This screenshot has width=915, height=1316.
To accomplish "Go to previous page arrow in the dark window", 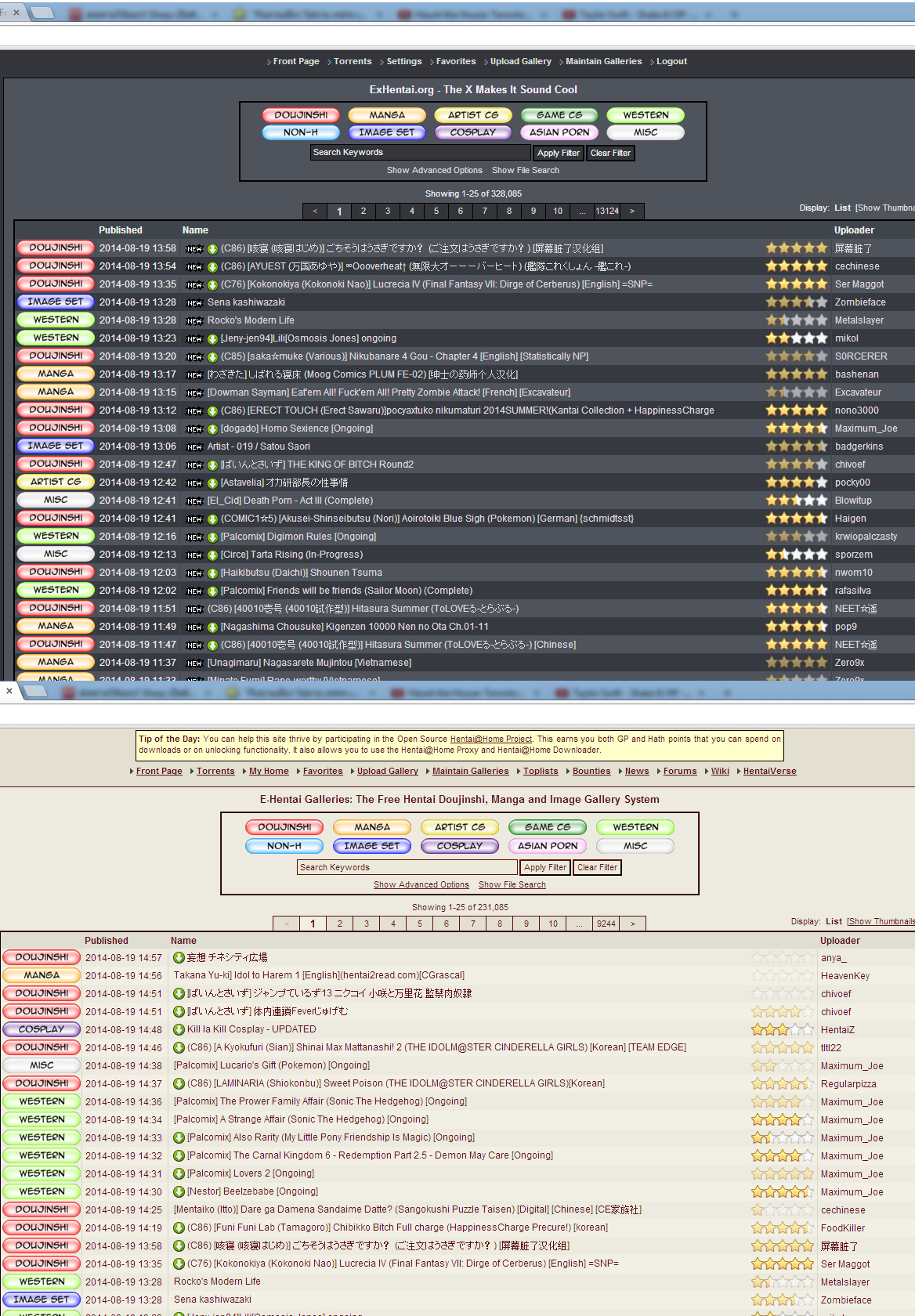I will point(315,211).
